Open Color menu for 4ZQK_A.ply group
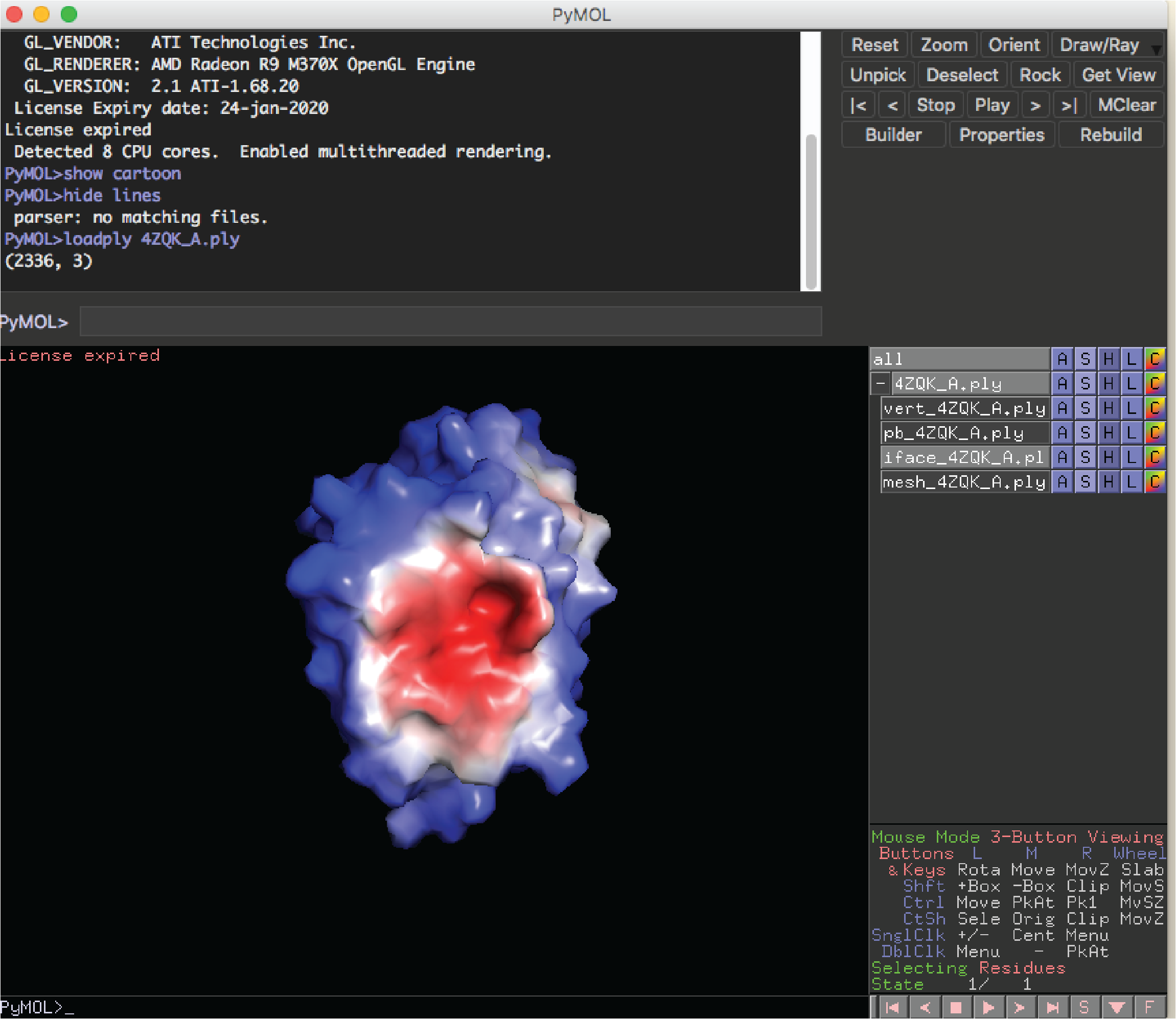The image size is (1176, 1019). click(1155, 384)
